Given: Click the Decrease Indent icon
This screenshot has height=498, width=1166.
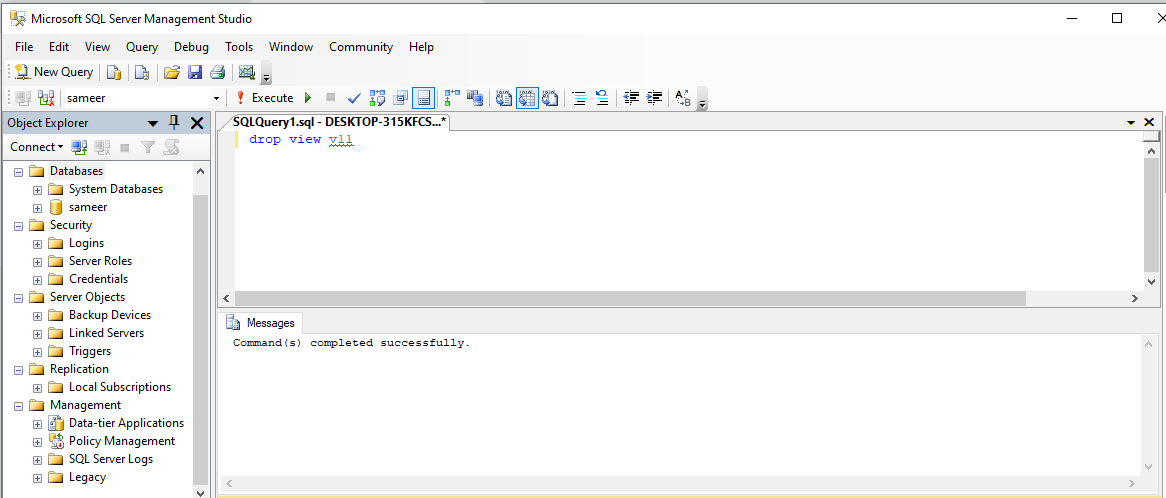Looking at the screenshot, I should coord(631,97).
